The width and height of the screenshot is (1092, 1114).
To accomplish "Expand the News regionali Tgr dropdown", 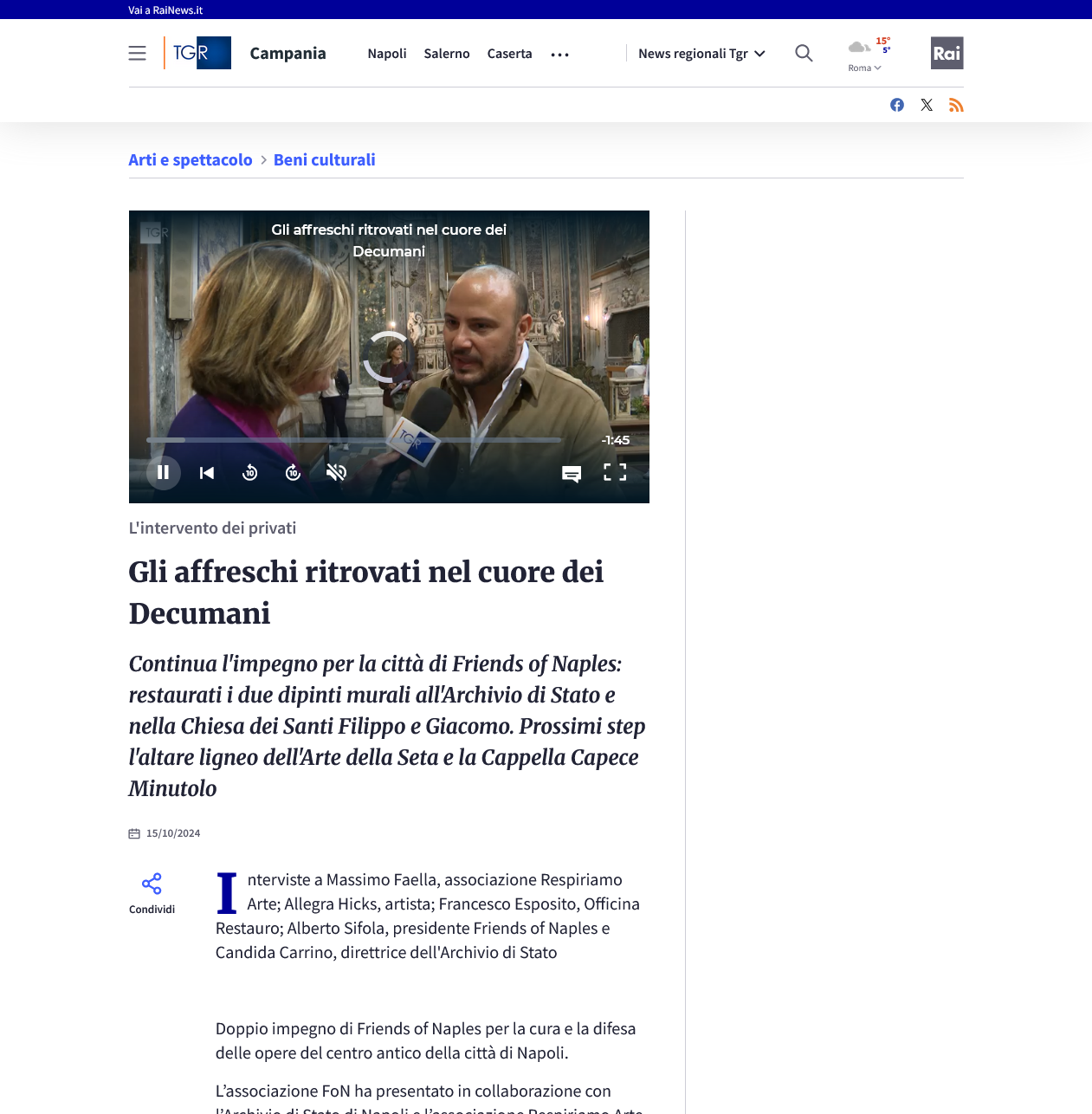I will tap(701, 54).
